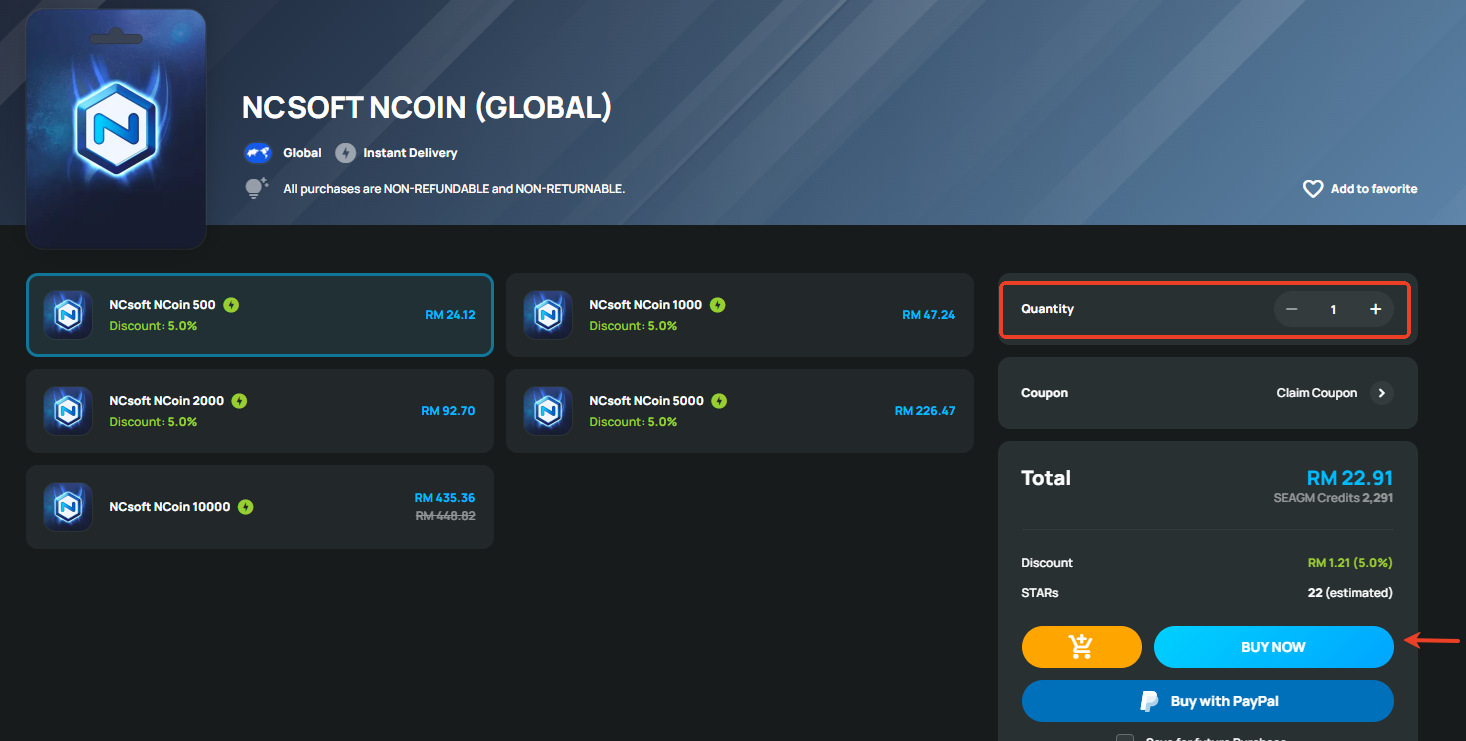Click the green lightning badge beside NCoin 2000

click(239, 401)
